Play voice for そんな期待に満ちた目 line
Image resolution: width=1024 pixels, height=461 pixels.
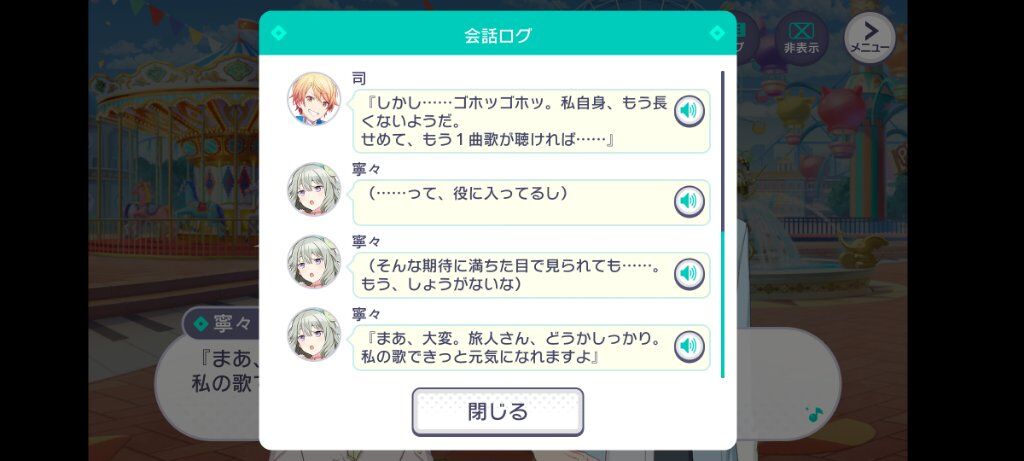(x=689, y=274)
